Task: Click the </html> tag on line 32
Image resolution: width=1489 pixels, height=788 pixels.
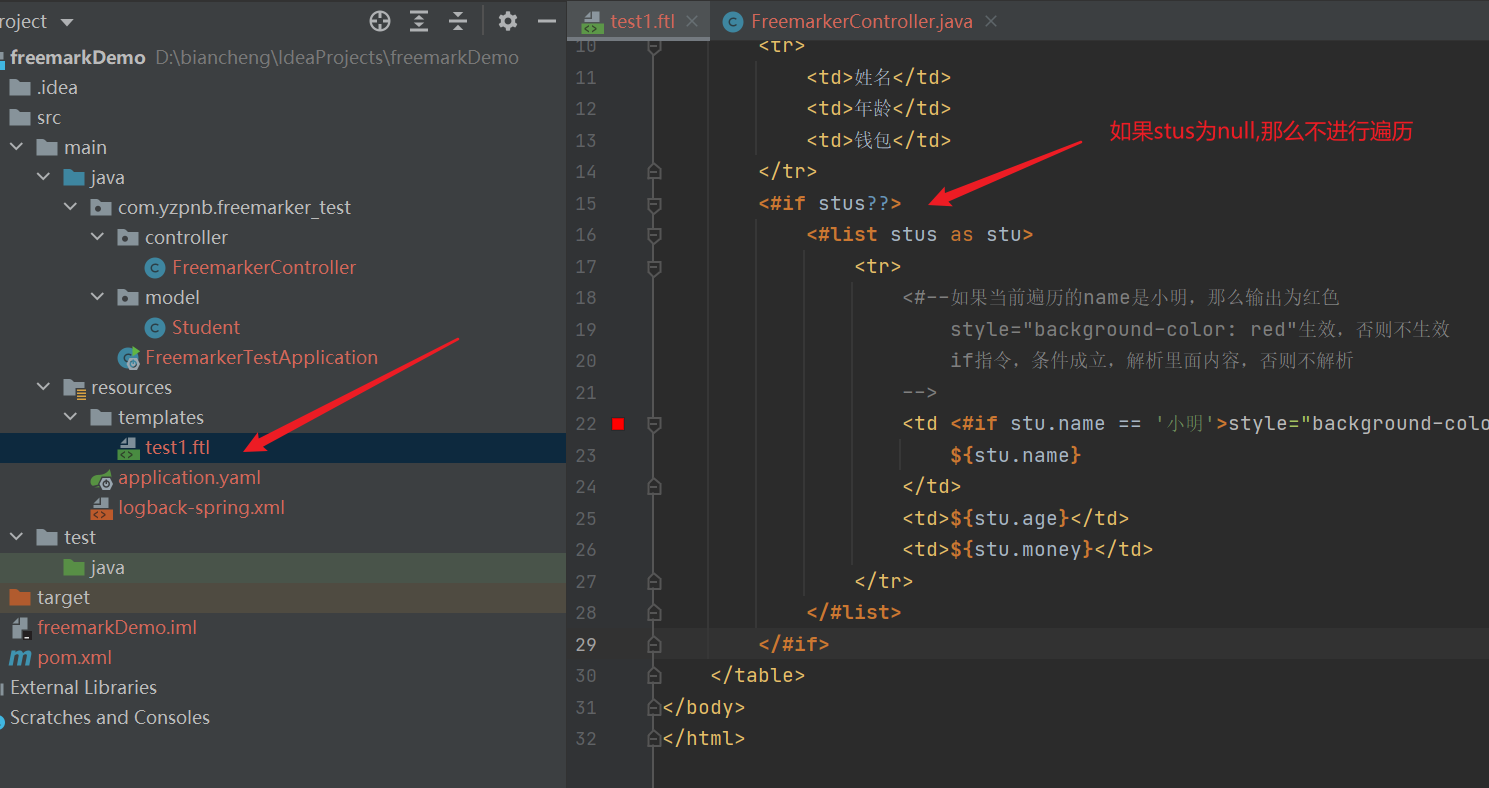Action: pyautogui.click(x=704, y=738)
